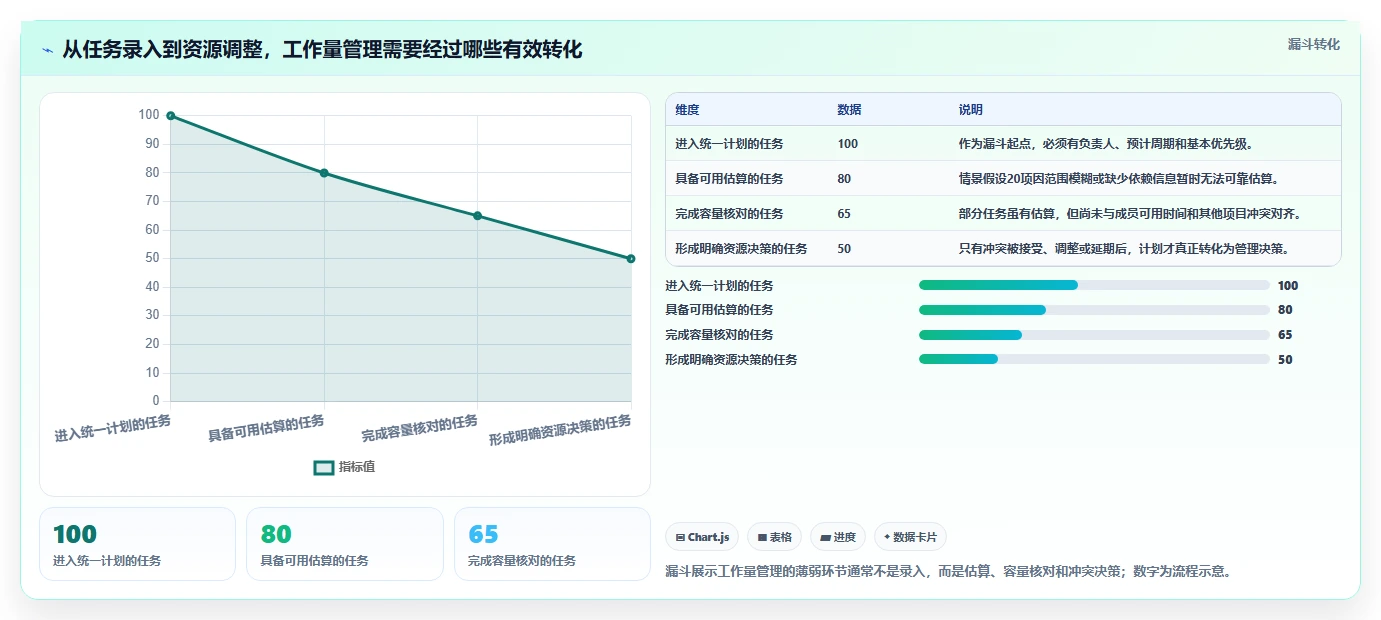Select the chart point at value 50
The width and height of the screenshot is (1381, 620).
click(x=631, y=259)
